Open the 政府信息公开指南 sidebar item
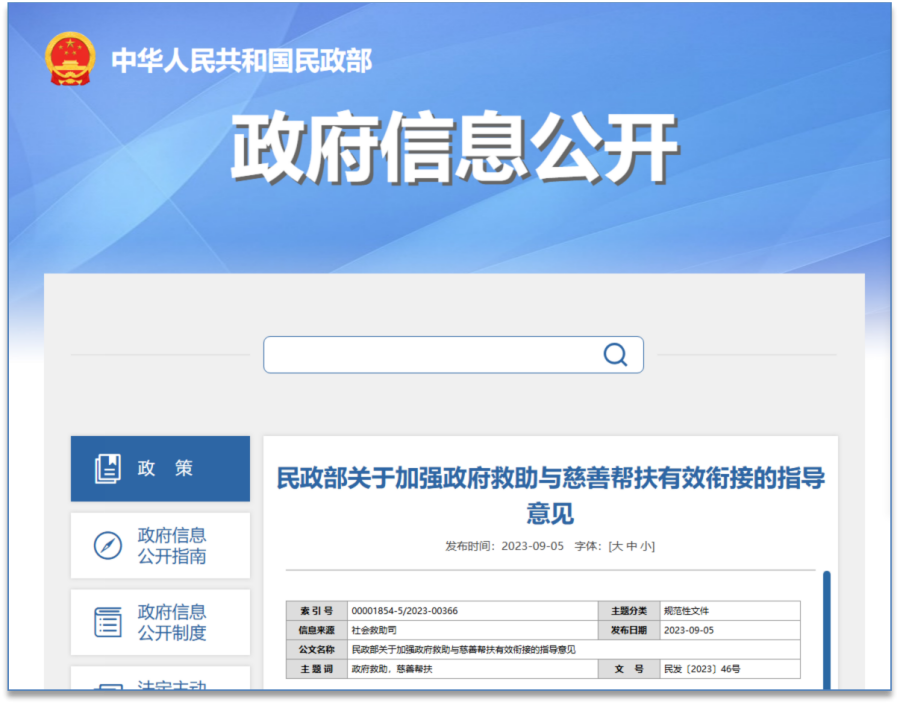This screenshot has height=705, width=900. pos(160,545)
